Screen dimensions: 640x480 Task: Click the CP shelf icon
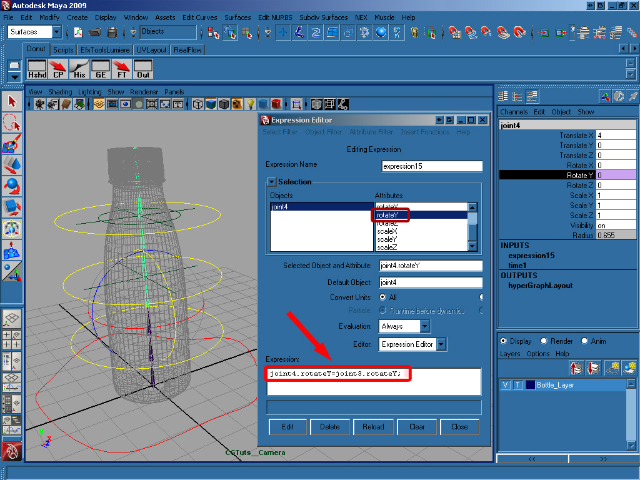pos(58,70)
